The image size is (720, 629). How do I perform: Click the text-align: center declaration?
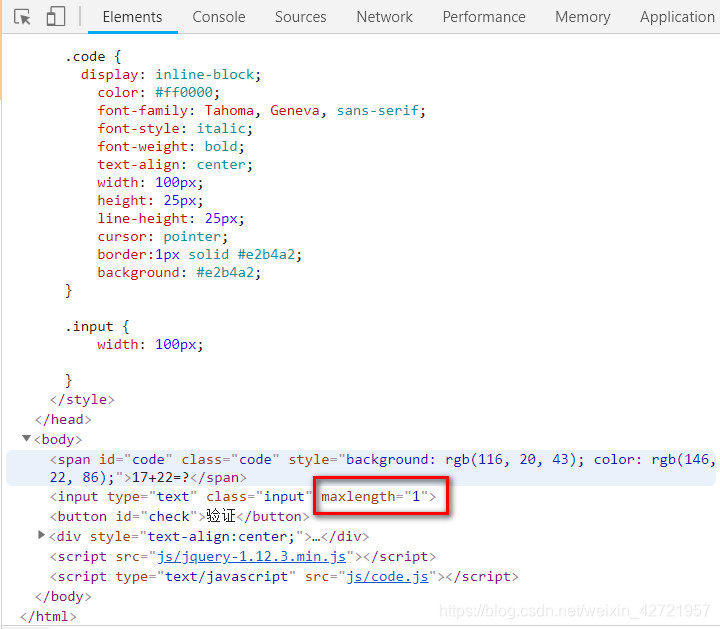[x=175, y=164]
